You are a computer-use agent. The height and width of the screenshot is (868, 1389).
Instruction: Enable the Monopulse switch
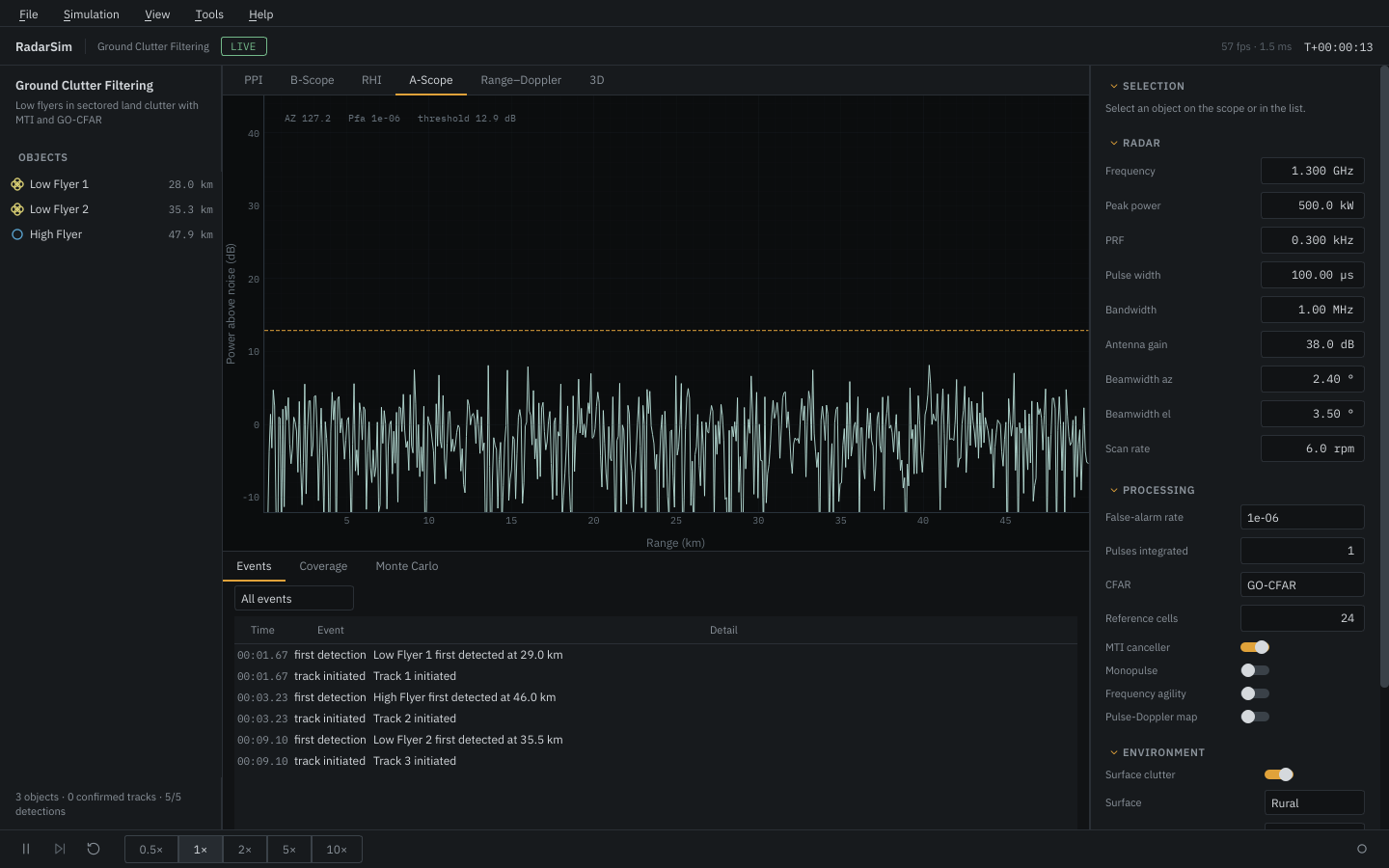point(1255,670)
